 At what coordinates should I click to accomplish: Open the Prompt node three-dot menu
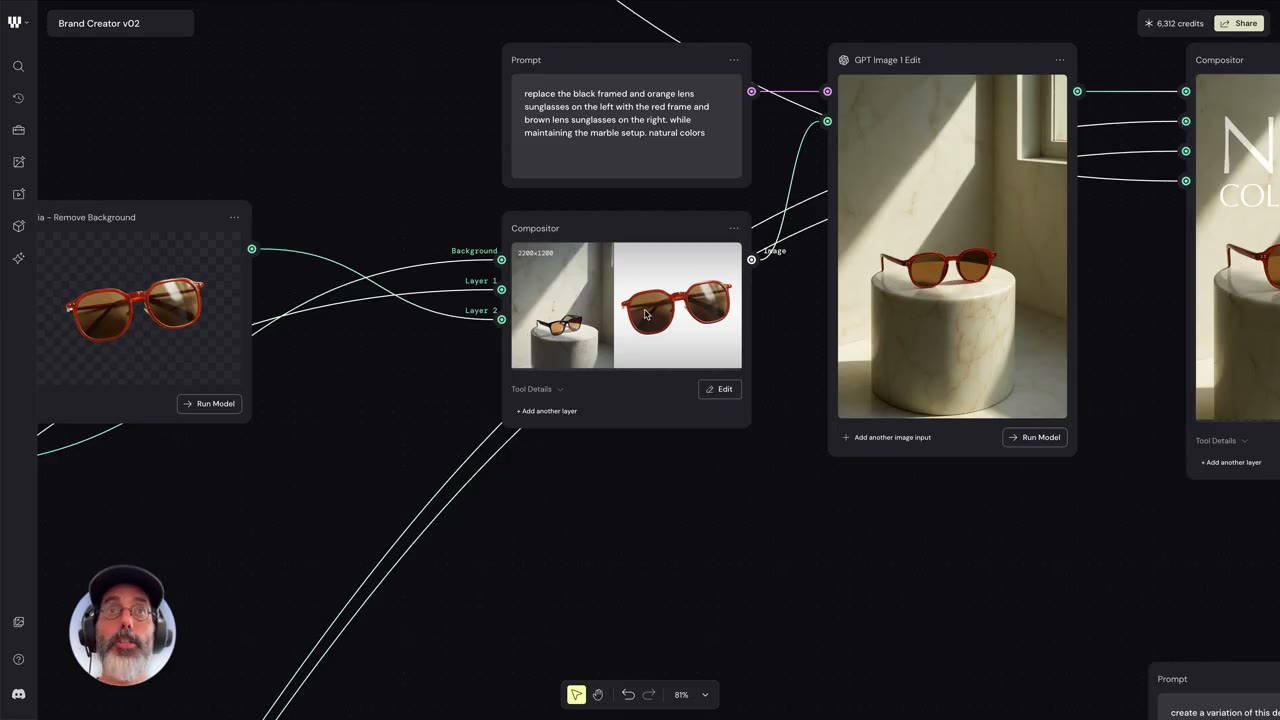(734, 60)
